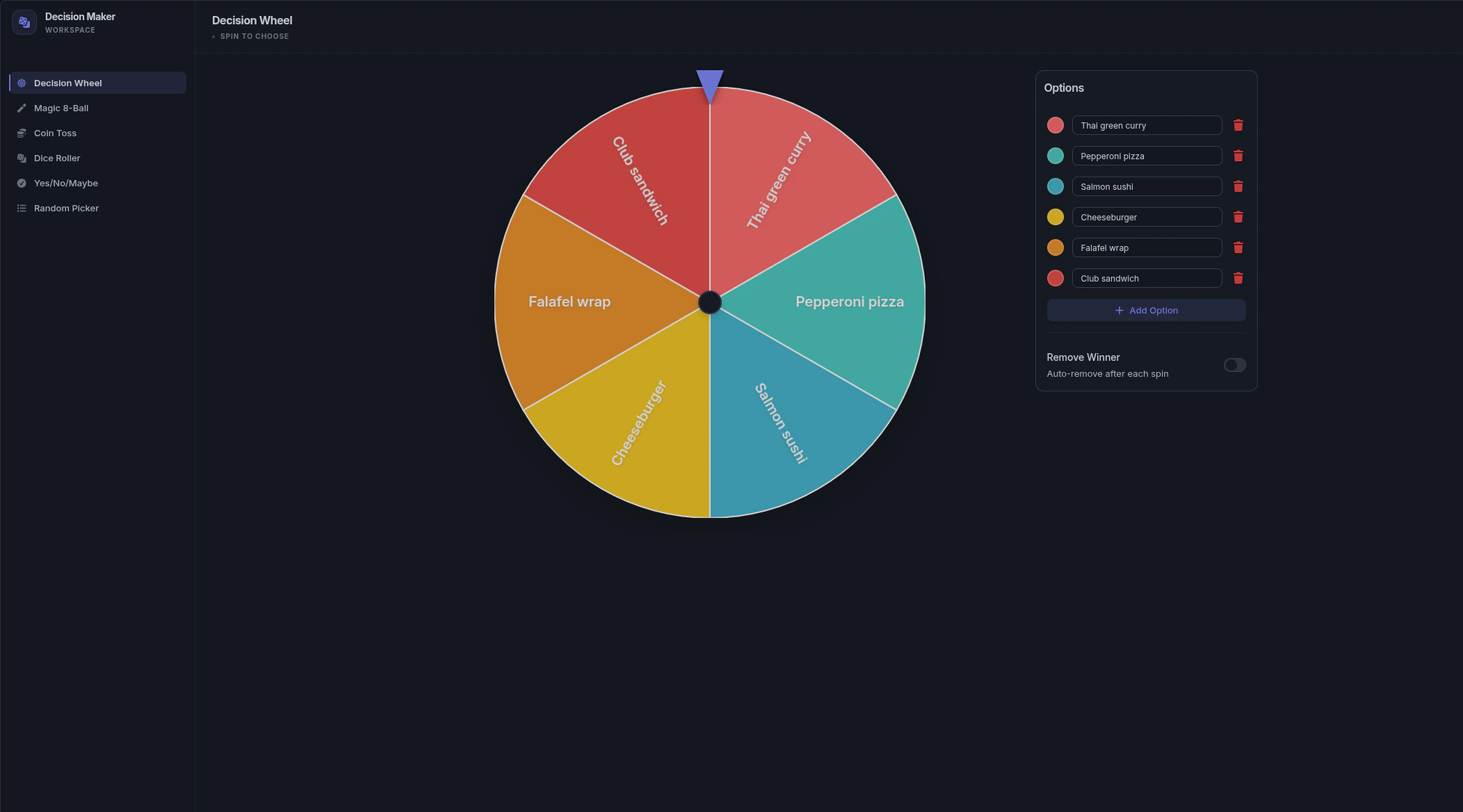
Task: Switch to Yes/No/Maybe in the sidebar
Action: [x=98, y=183]
